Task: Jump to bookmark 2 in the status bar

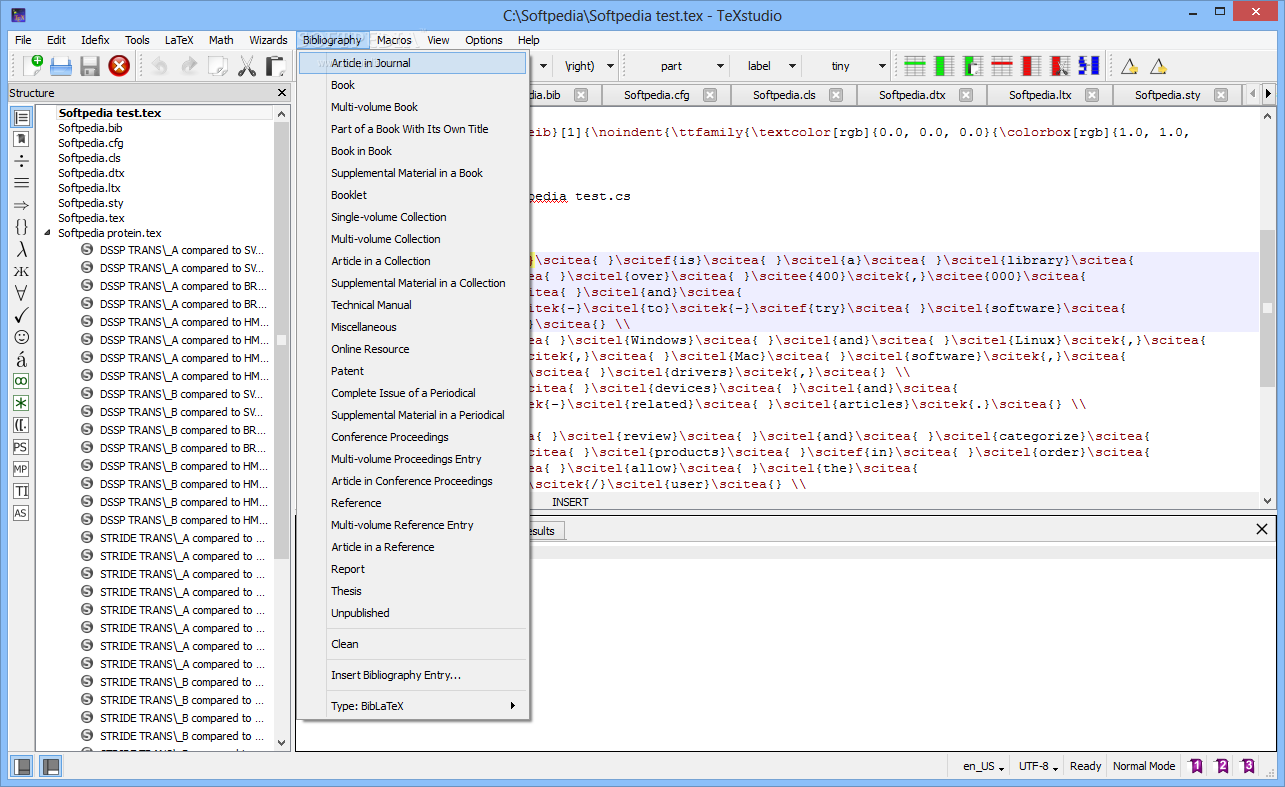Action: pos(1221,766)
